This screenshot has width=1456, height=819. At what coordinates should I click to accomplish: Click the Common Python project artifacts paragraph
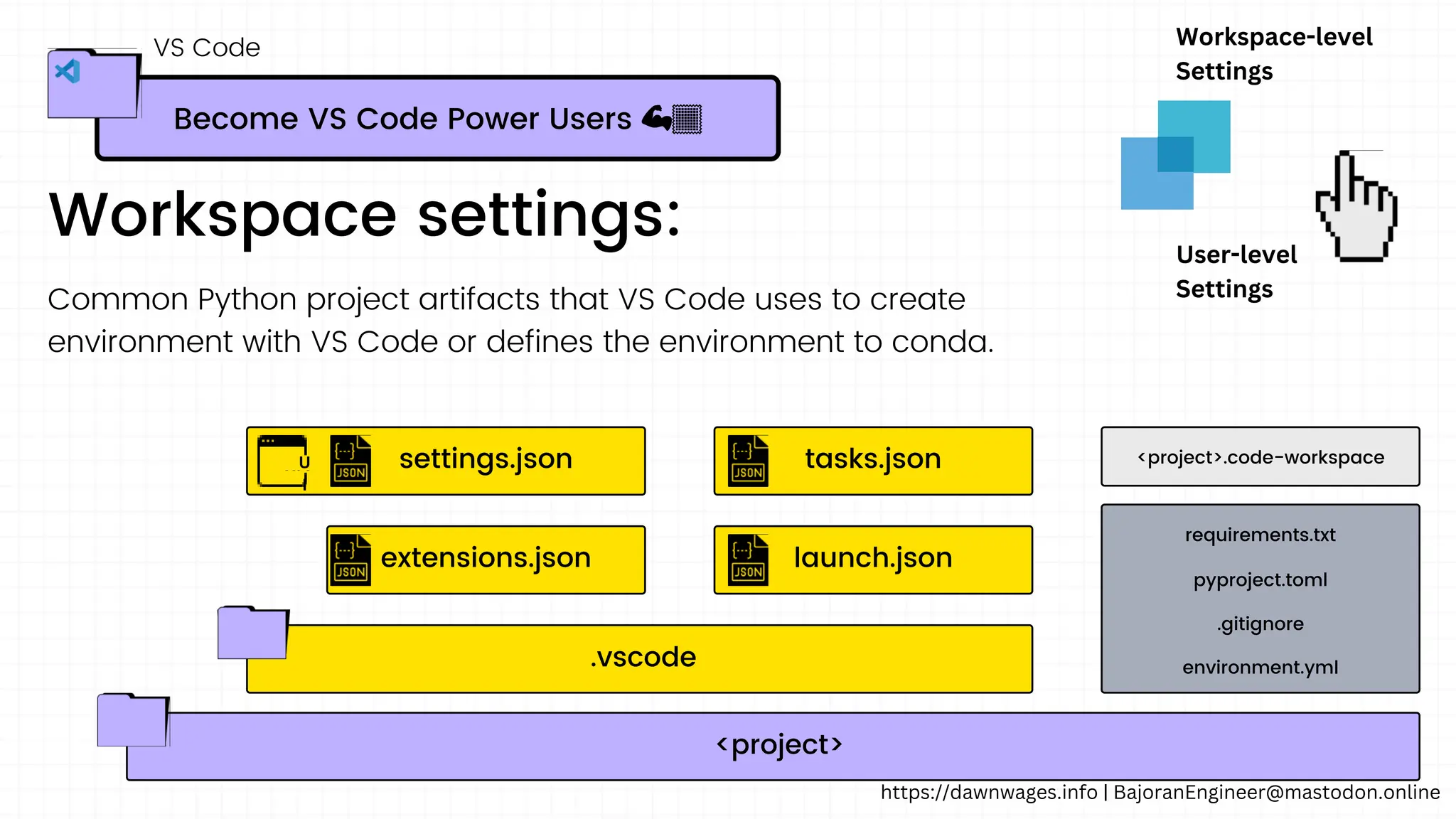click(520, 321)
